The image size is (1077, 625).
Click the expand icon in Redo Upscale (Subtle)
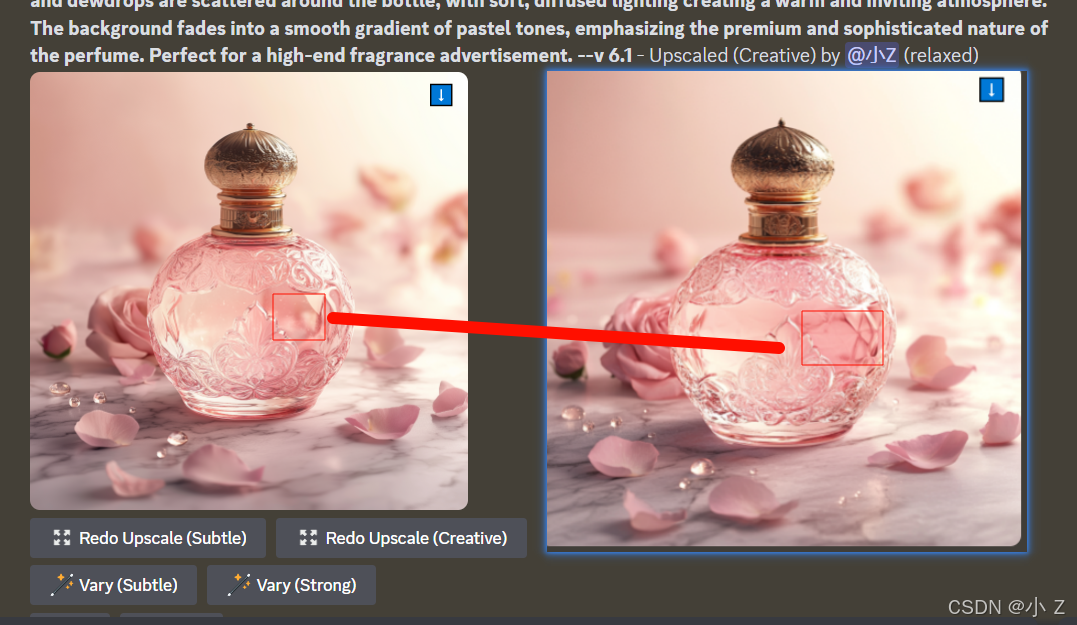tap(62, 538)
